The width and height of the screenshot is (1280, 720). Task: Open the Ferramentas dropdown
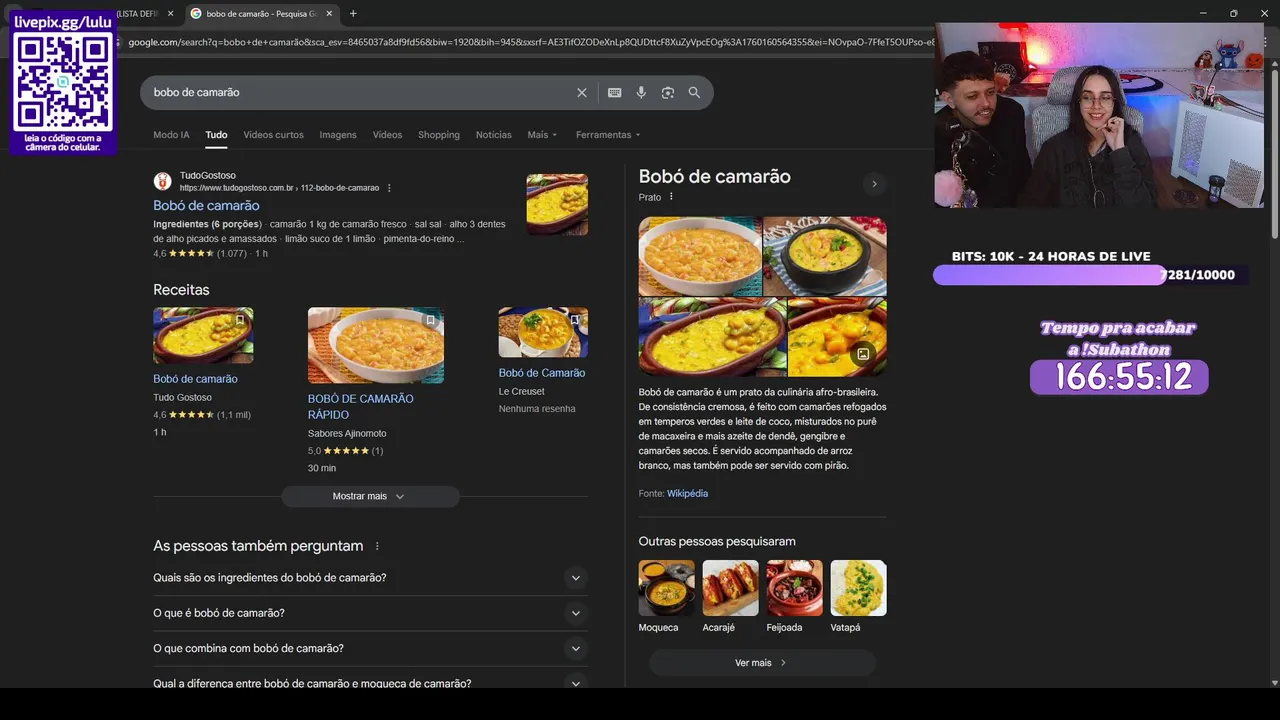pyautogui.click(x=608, y=135)
